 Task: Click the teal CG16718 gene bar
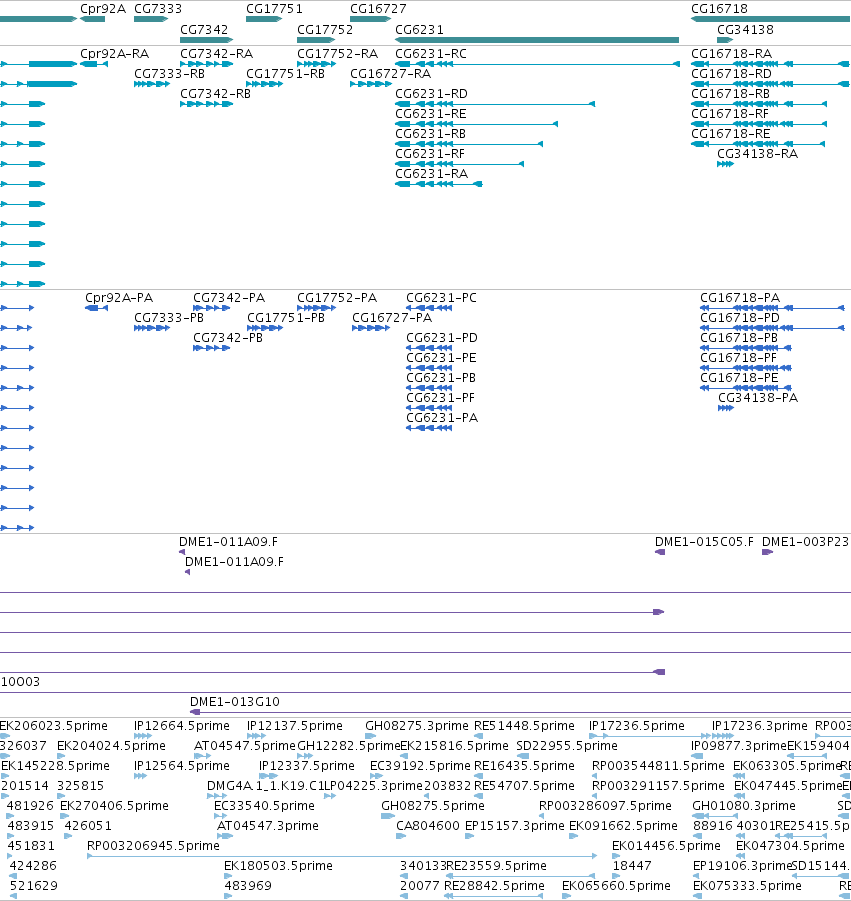click(771, 19)
